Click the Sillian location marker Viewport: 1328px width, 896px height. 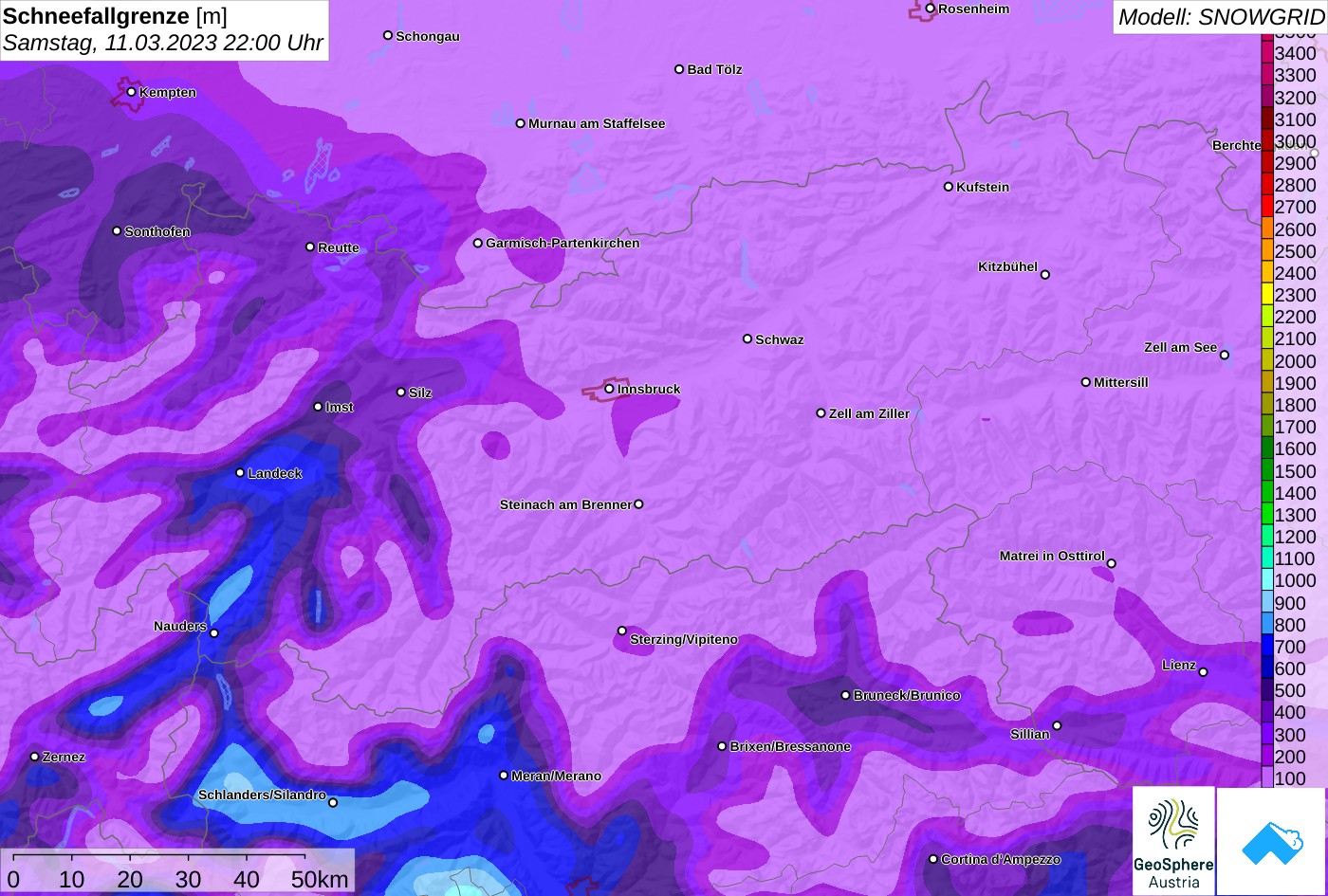[1057, 726]
